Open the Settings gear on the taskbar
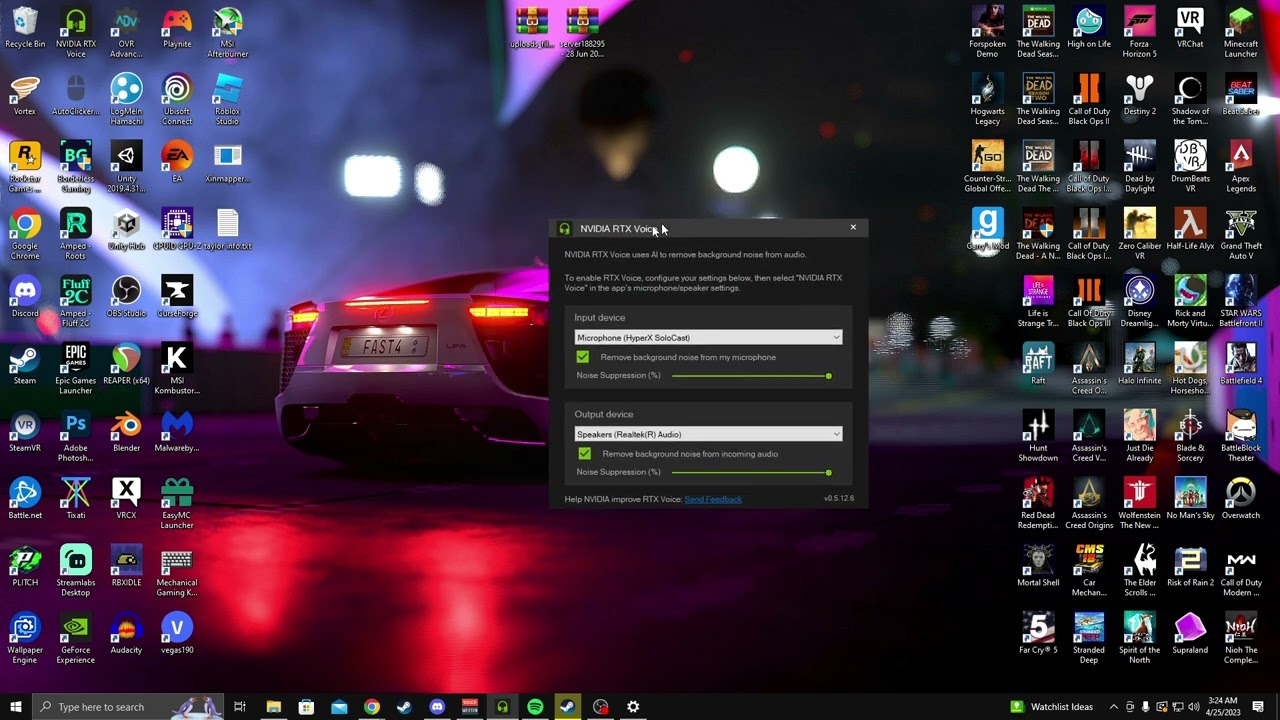This screenshot has height=720, width=1280. tap(633, 707)
